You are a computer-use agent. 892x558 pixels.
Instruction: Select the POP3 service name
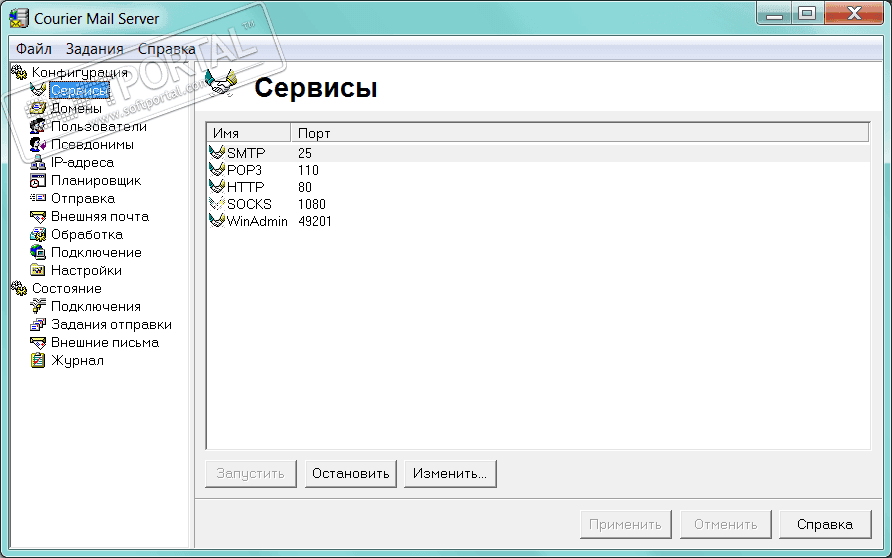[245, 170]
